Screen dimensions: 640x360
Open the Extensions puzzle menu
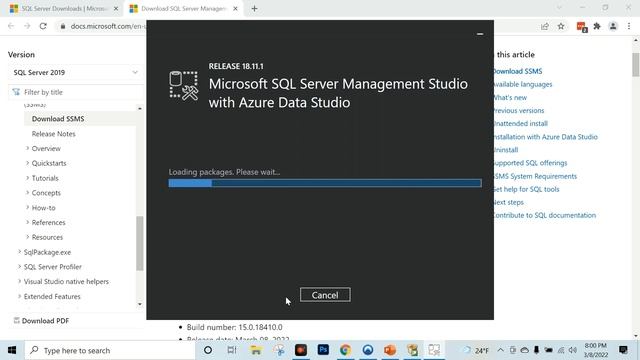coord(597,26)
